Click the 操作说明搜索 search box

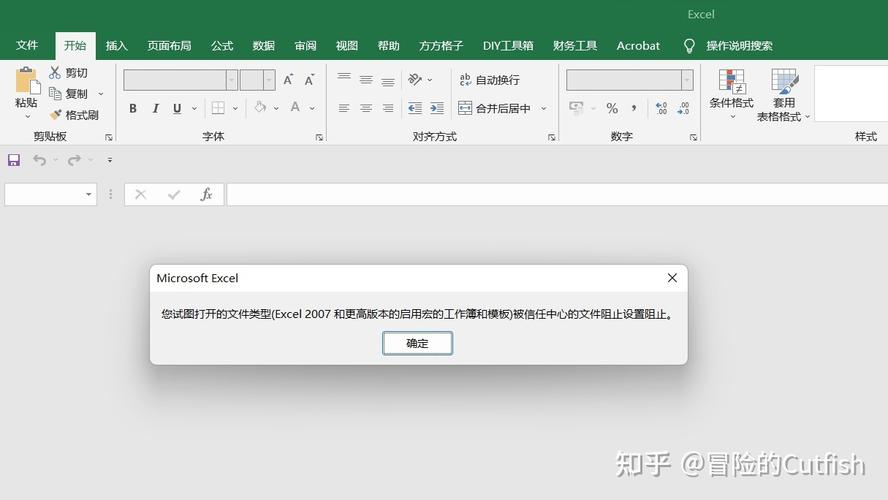[739, 46]
